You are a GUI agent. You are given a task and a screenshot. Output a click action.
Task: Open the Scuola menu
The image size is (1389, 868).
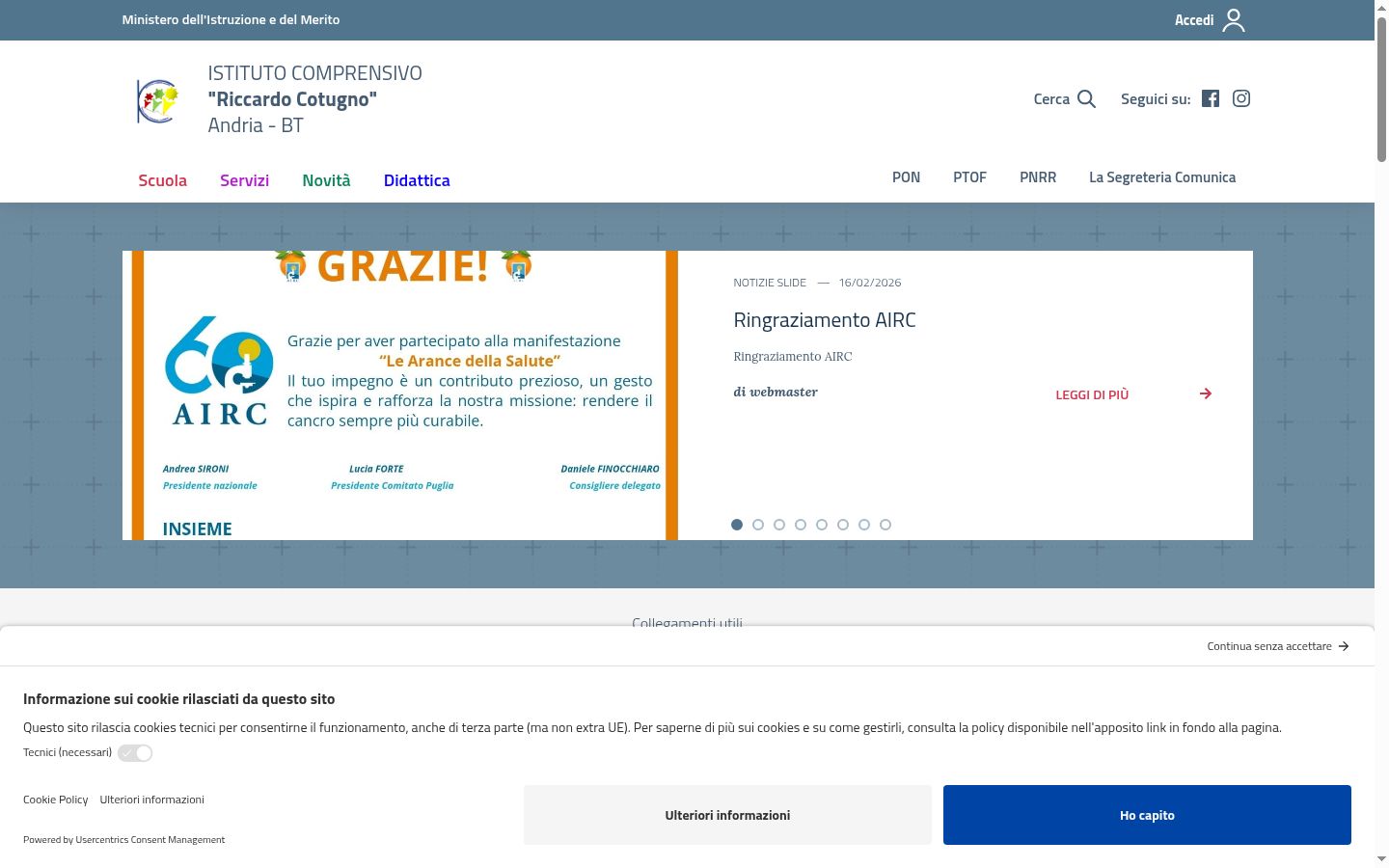point(163,180)
